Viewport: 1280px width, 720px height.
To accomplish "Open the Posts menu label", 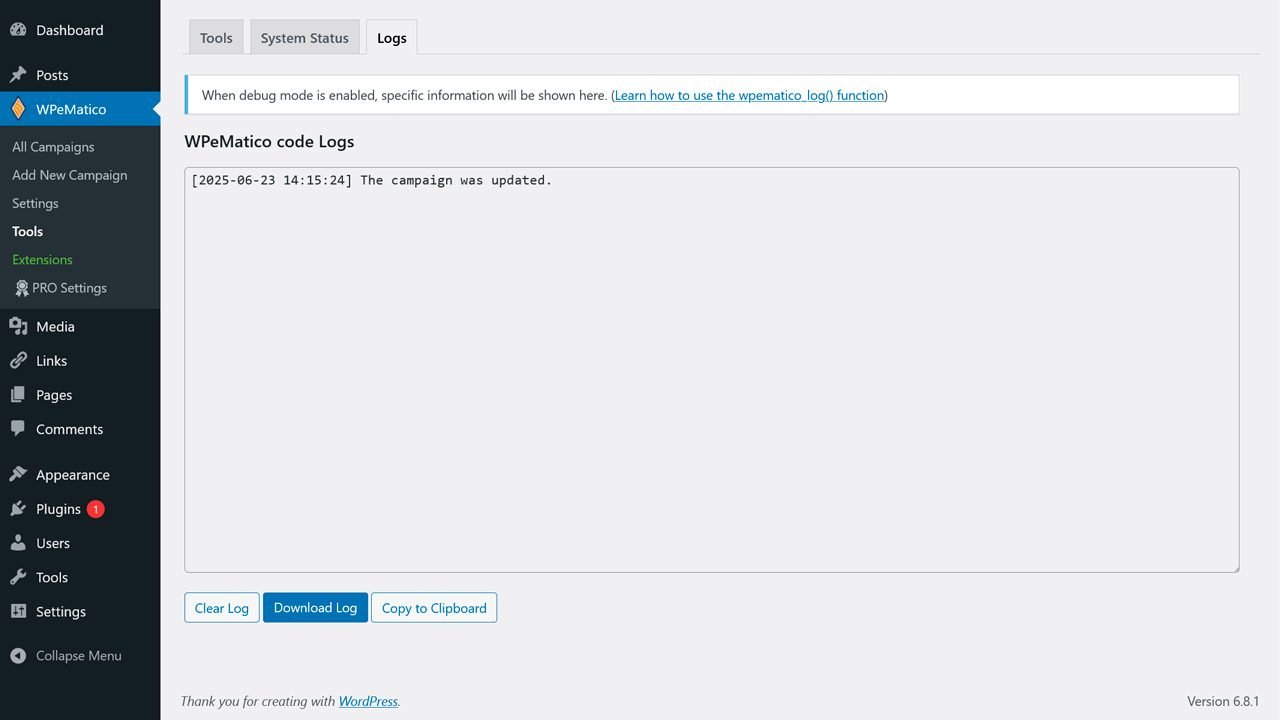I will [x=52, y=75].
